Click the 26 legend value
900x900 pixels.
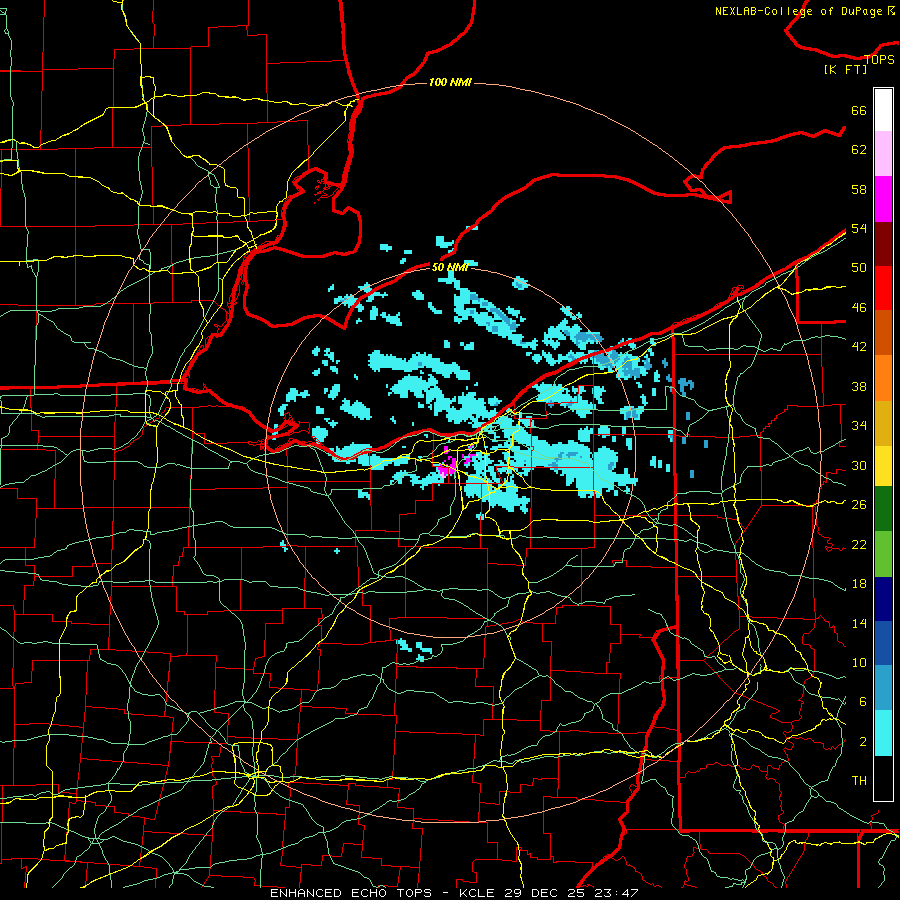click(x=859, y=505)
